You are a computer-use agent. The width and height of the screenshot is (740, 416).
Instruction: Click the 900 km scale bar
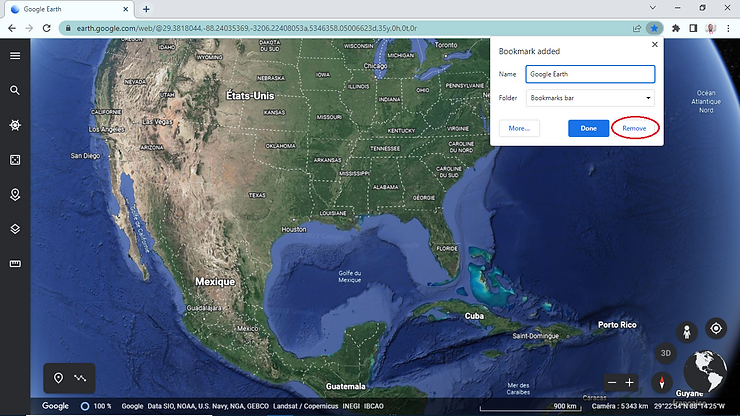click(529, 407)
